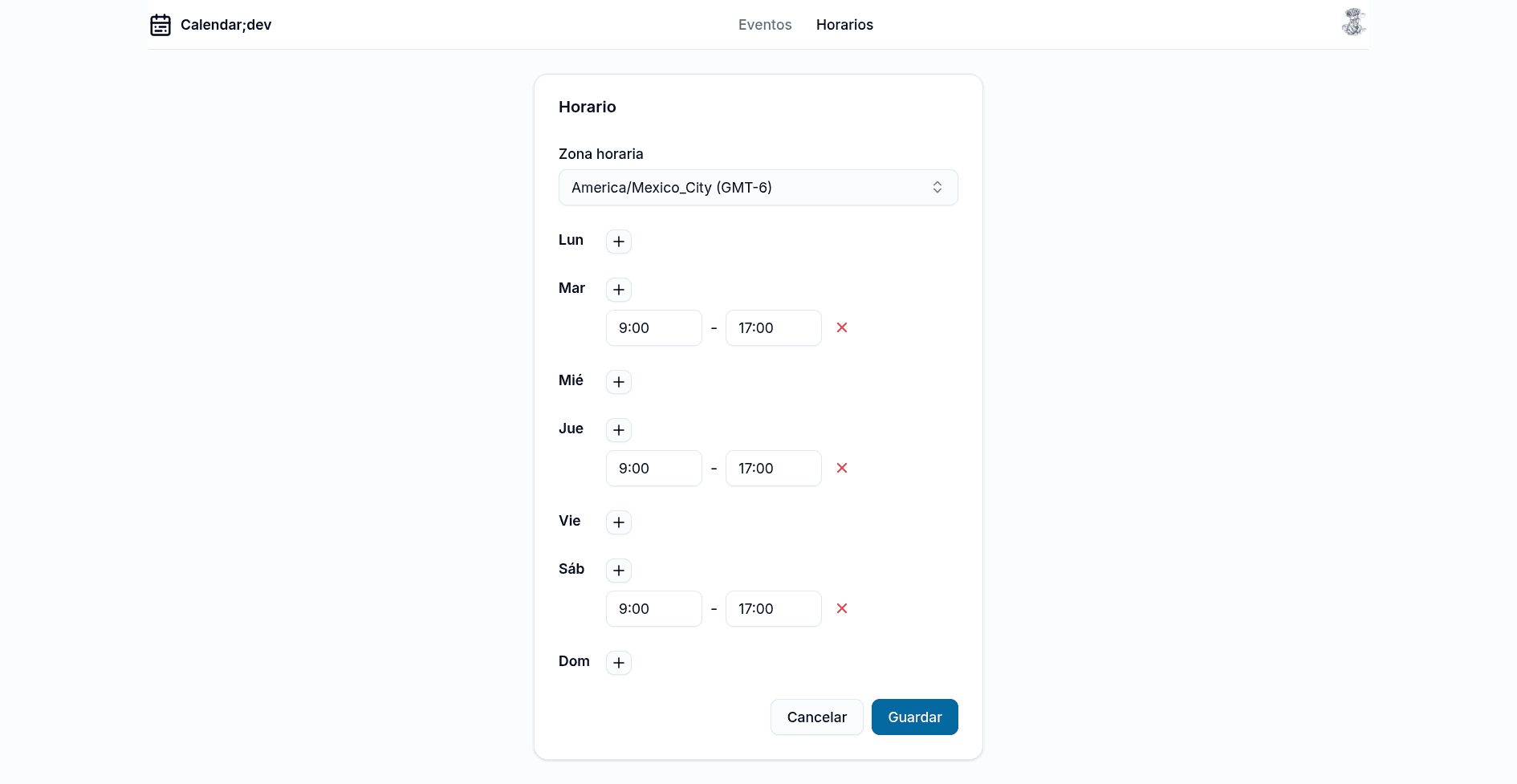Click the Sáb end time field

pos(773,608)
